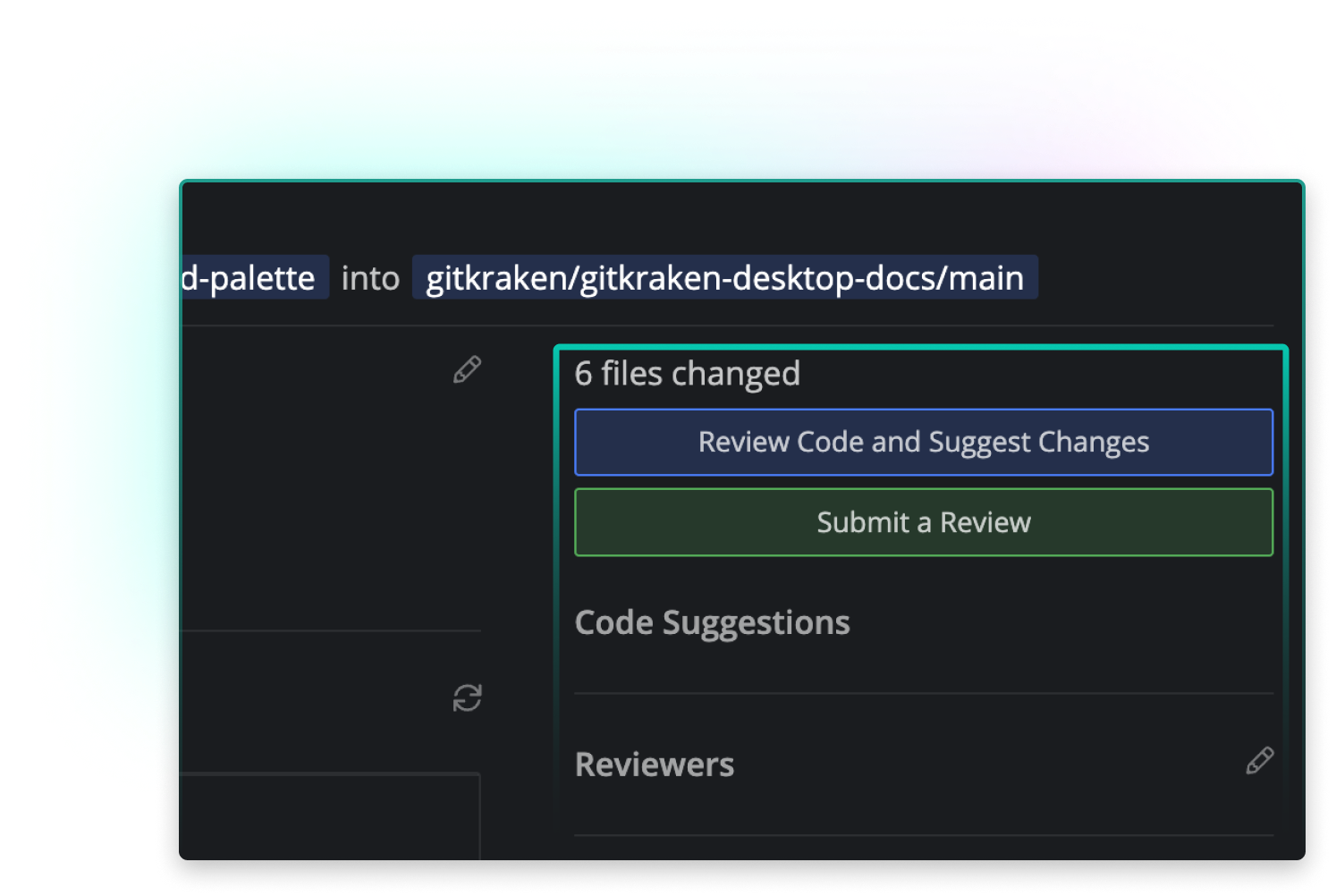Click the highlighted green Submit a Review control

pyautogui.click(x=923, y=522)
